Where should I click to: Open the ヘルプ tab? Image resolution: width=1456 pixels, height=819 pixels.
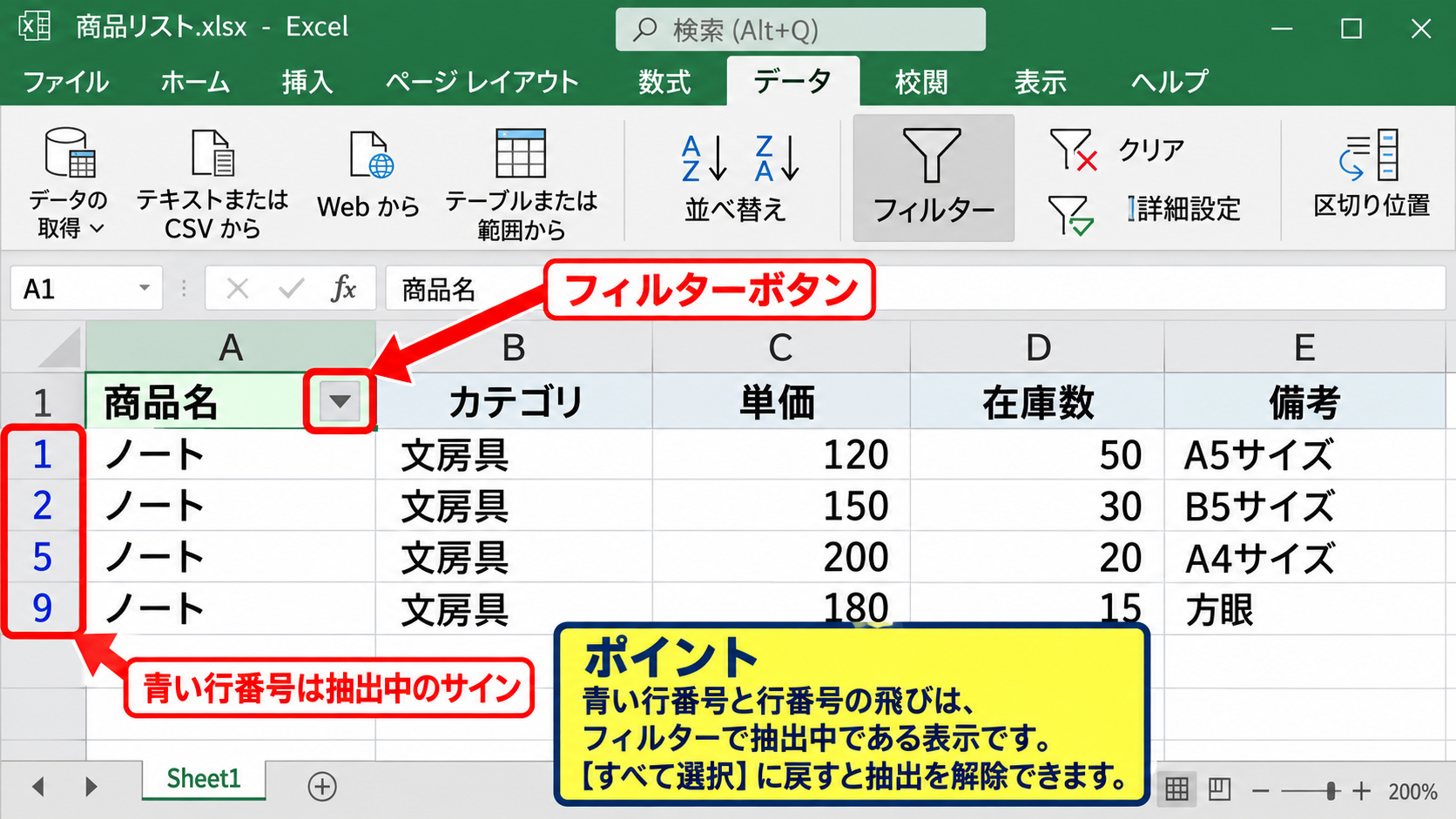coord(1170,82)
